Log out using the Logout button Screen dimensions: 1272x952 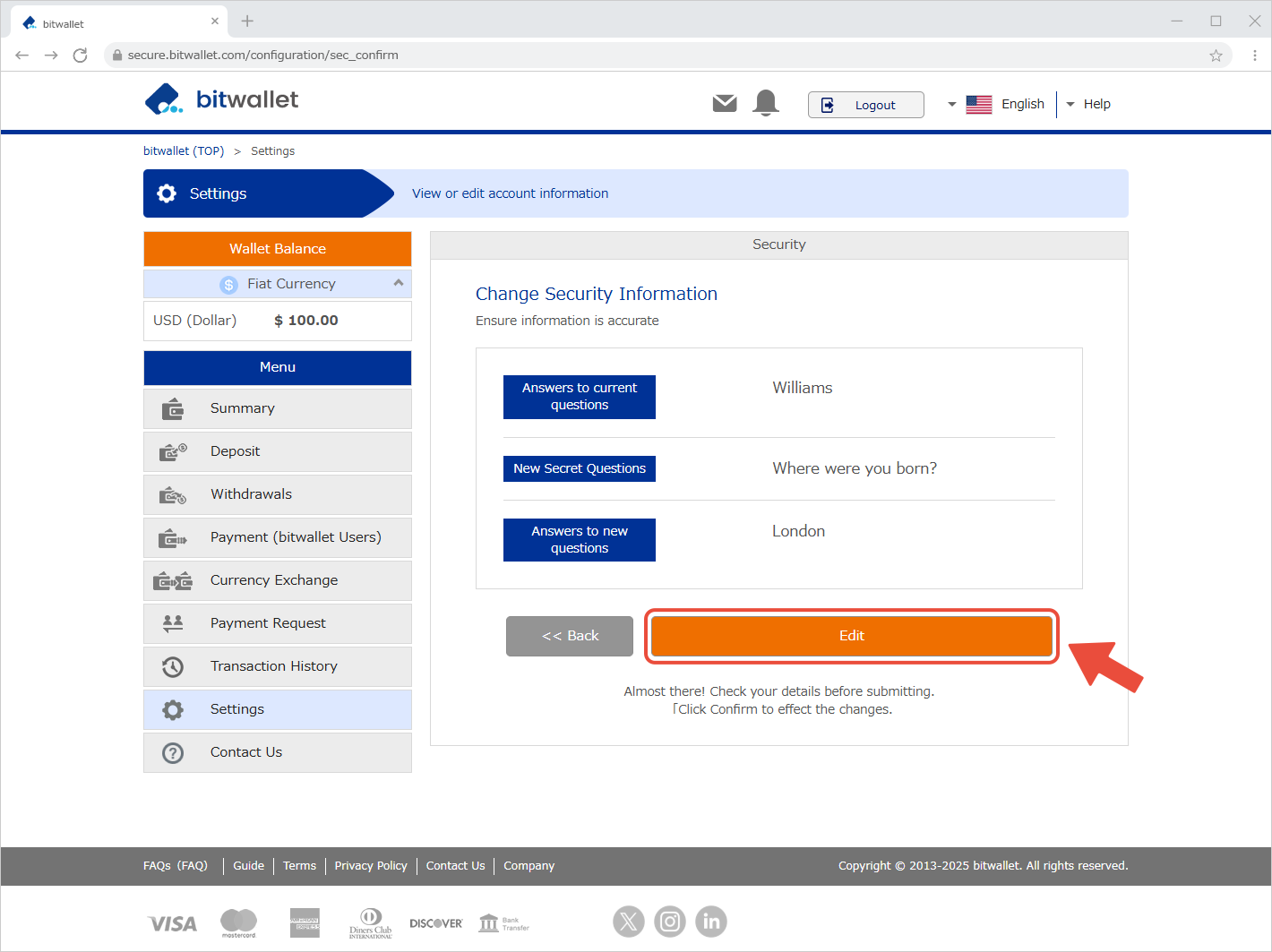click(x=865, y=105)
